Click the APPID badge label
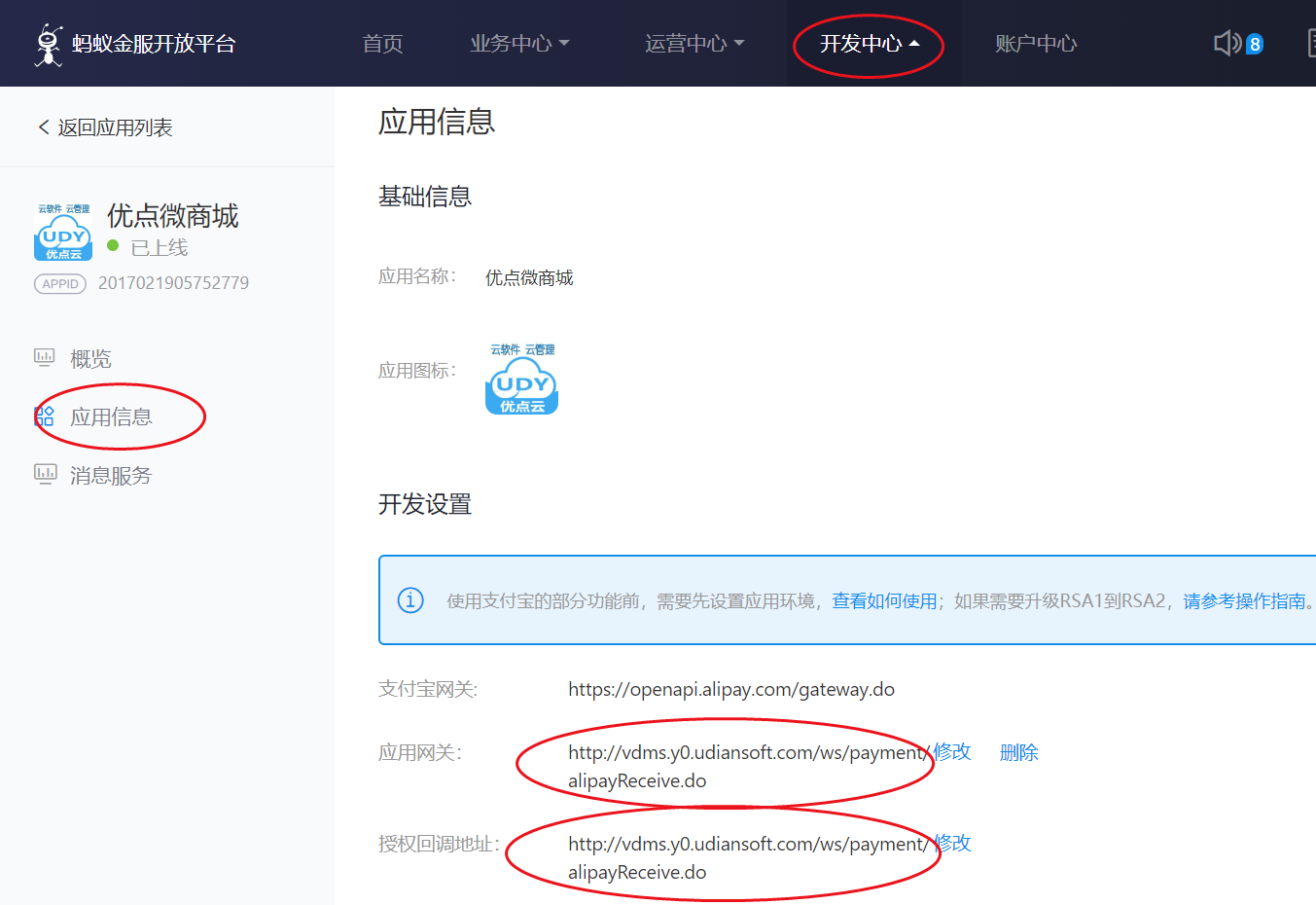 click(60, 284)
